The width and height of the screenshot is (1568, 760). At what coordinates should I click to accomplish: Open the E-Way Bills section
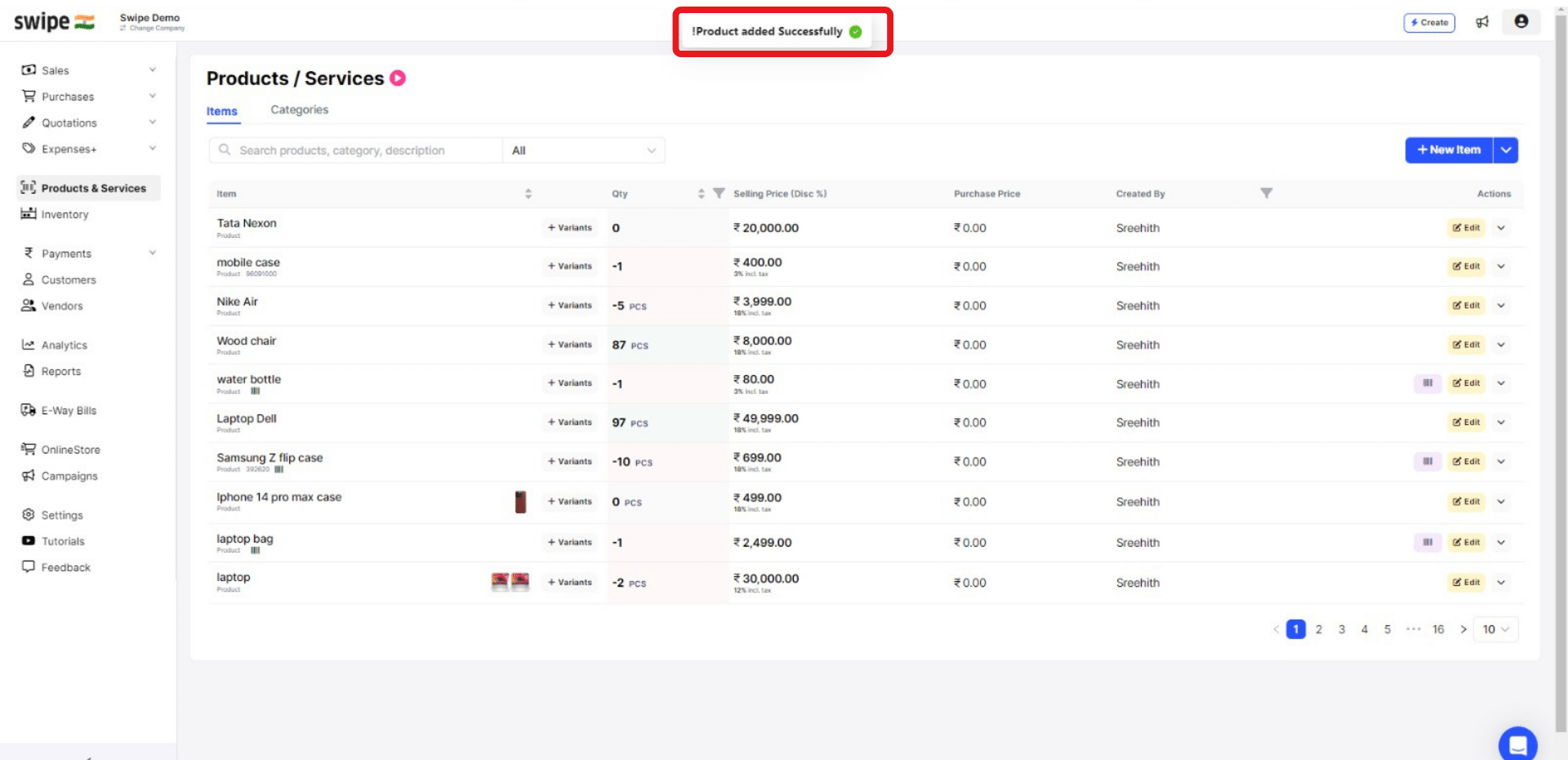tap(69, 410)
